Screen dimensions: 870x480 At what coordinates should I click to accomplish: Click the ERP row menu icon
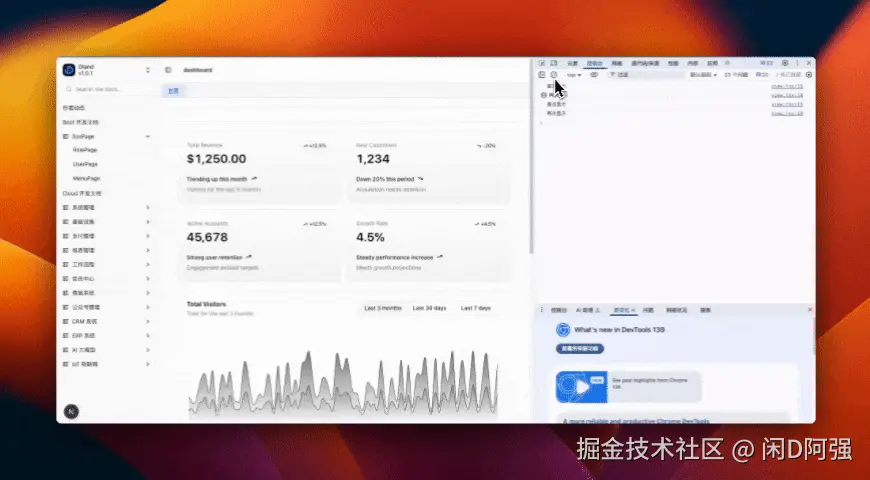[65, 336]
